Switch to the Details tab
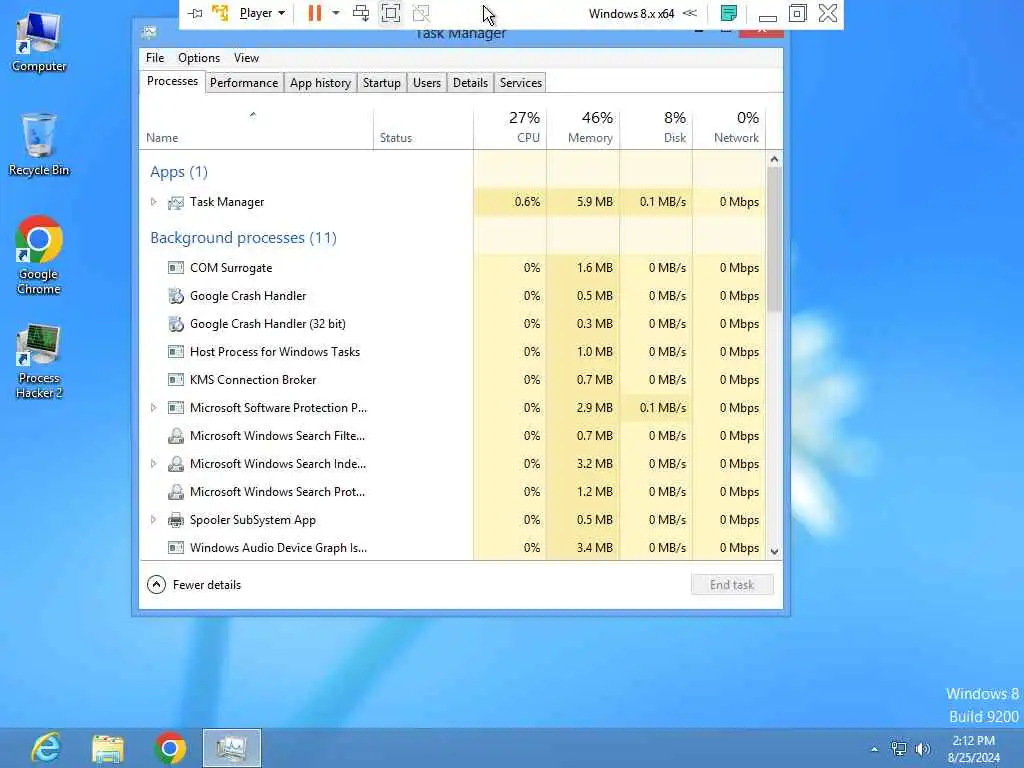The height and width of the screenshot is (768, 1024). tap(470, 83)
